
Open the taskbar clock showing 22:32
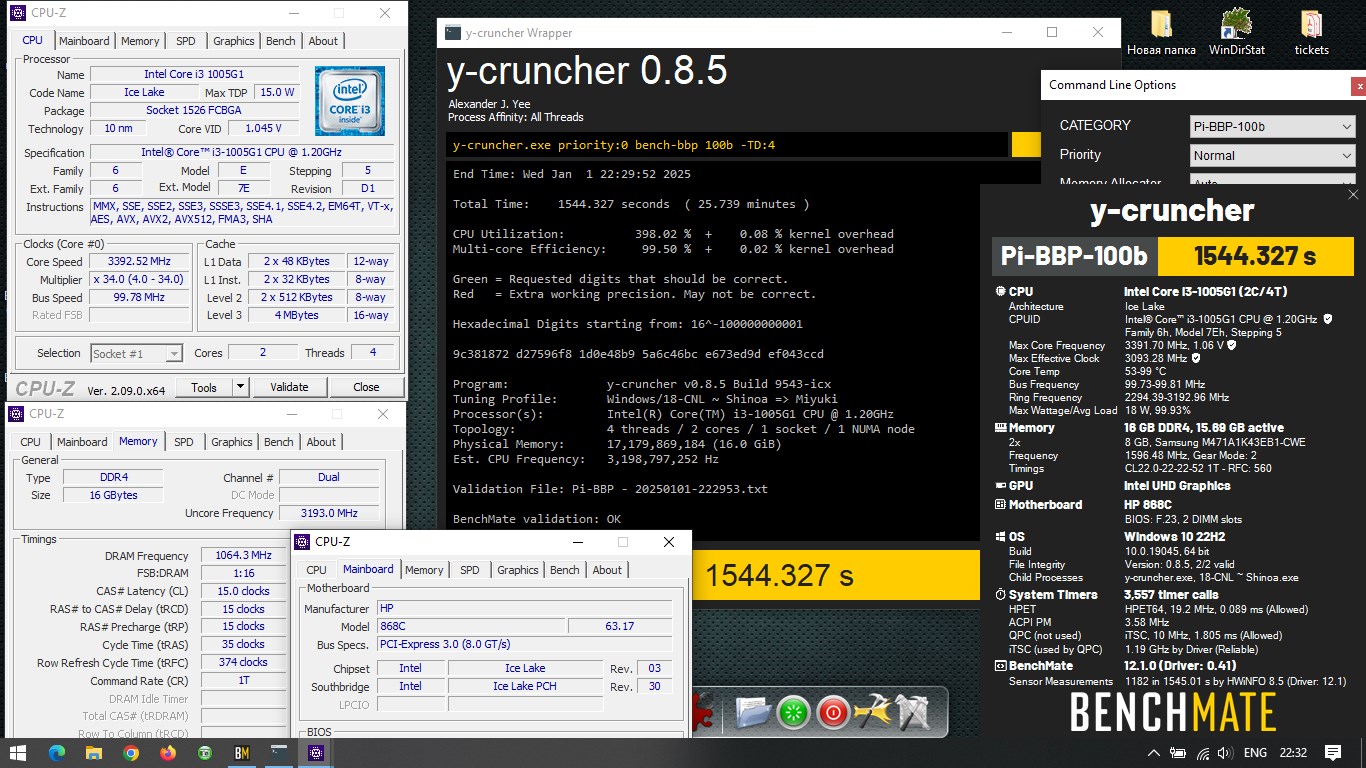1292,753
